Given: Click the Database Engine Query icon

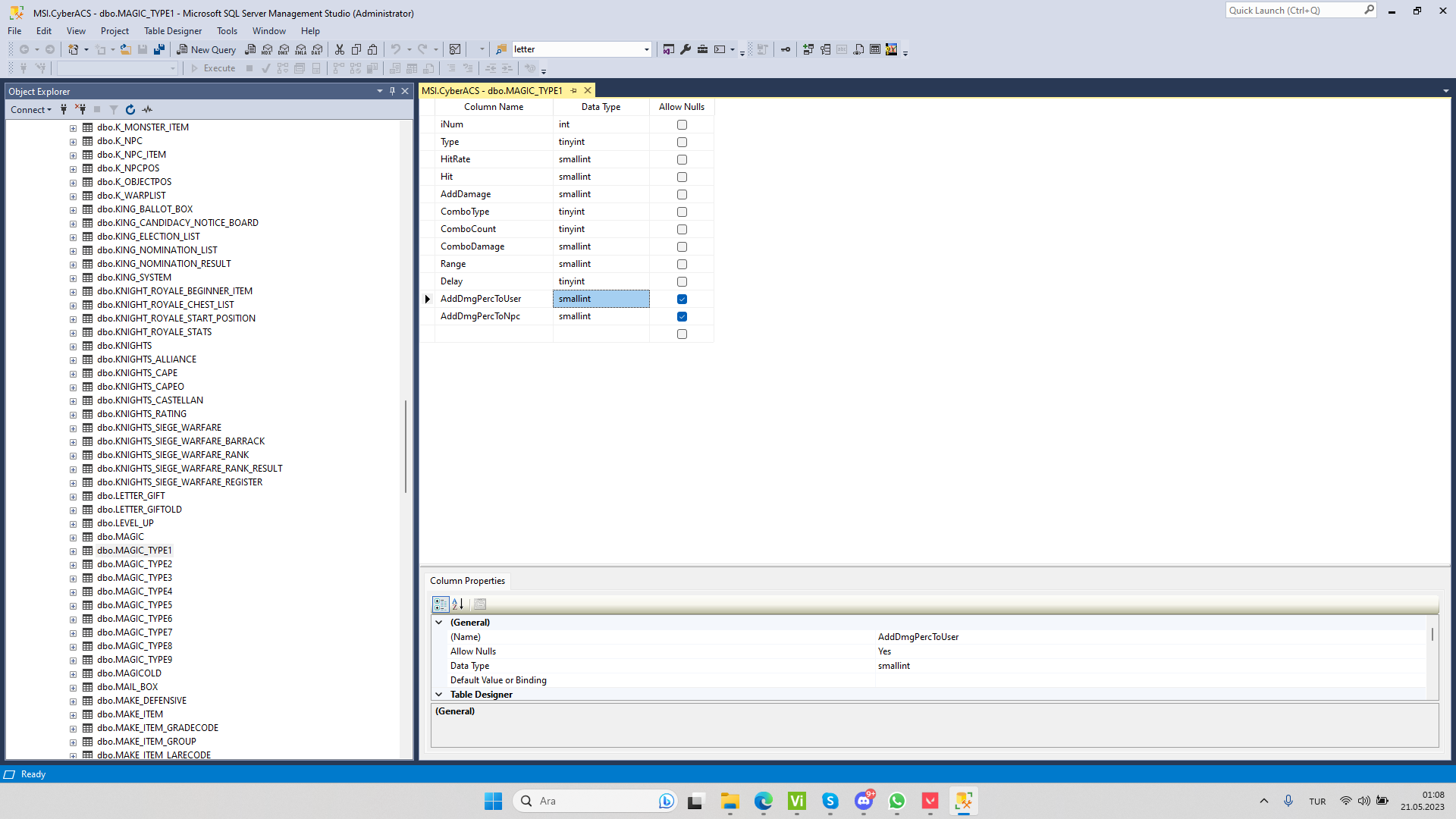Looking at the screenshot, I should (250, 49).
